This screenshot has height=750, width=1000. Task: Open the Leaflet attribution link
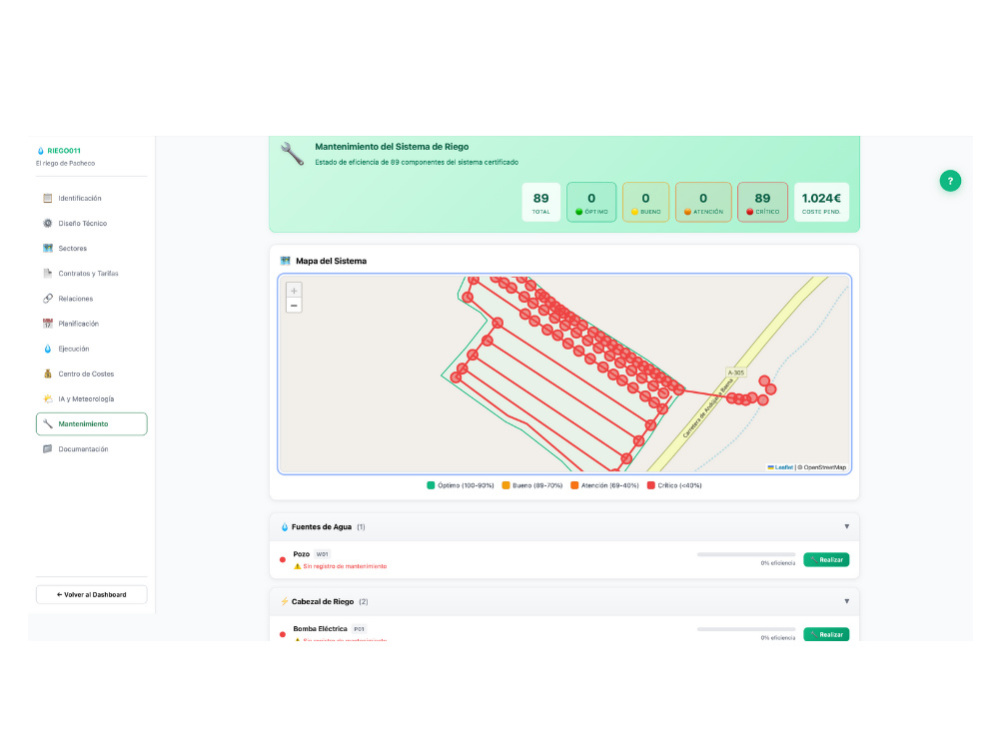[x=780, y=467]
